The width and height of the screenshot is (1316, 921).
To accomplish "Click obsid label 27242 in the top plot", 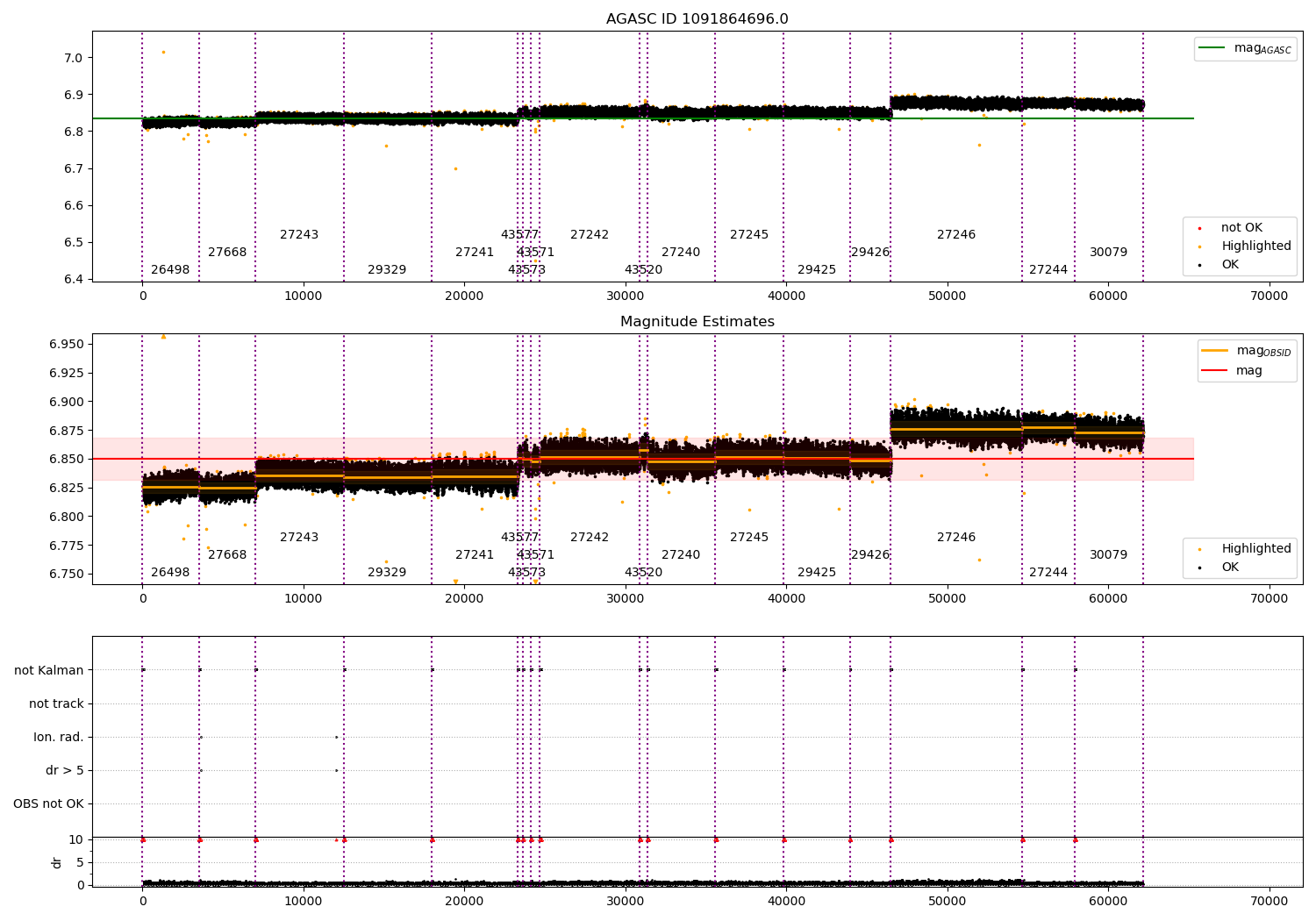I will click(590, 235).
